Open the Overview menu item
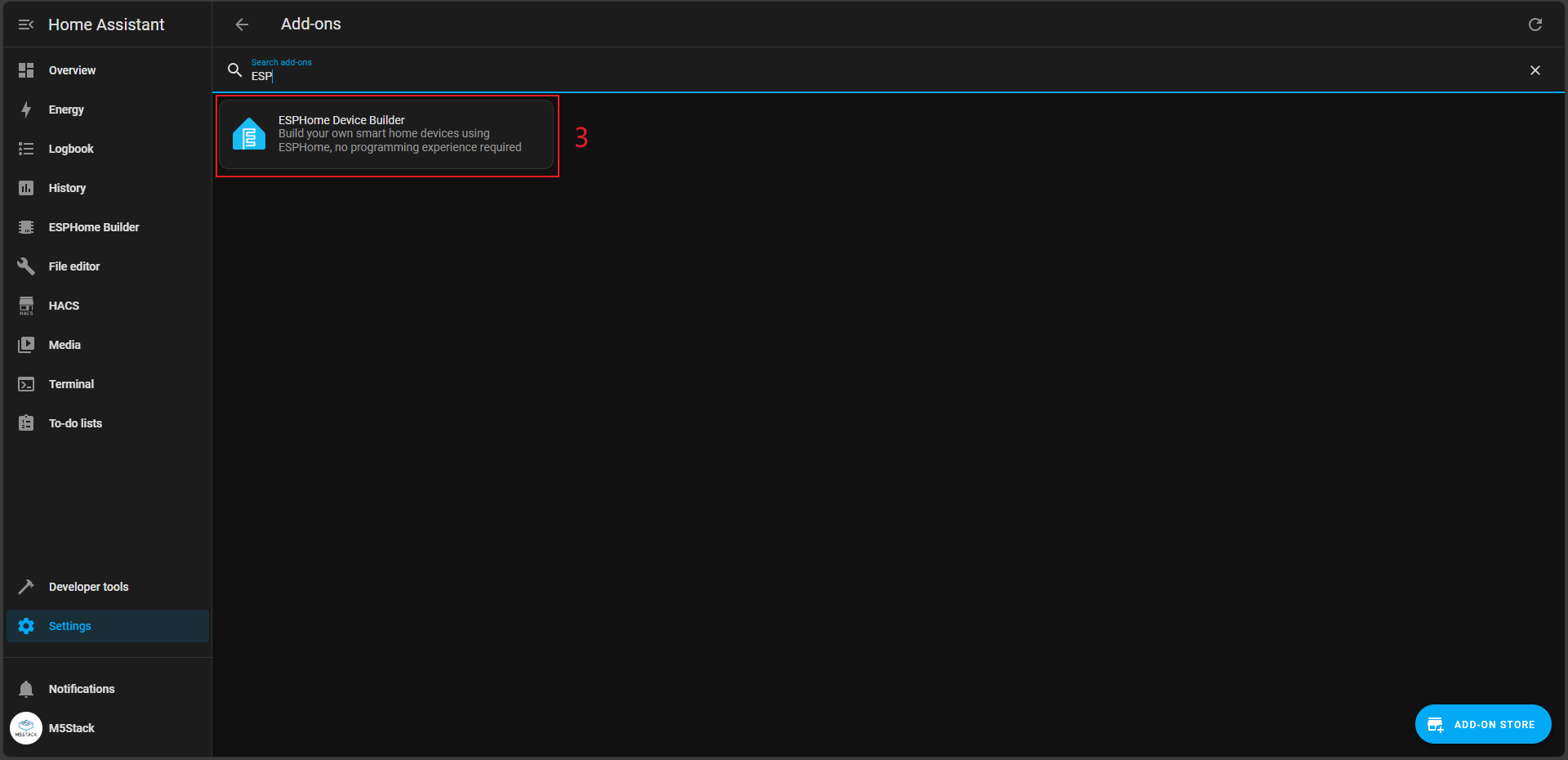The height and width of the screenshot is (760, 1568). (108, 70)
